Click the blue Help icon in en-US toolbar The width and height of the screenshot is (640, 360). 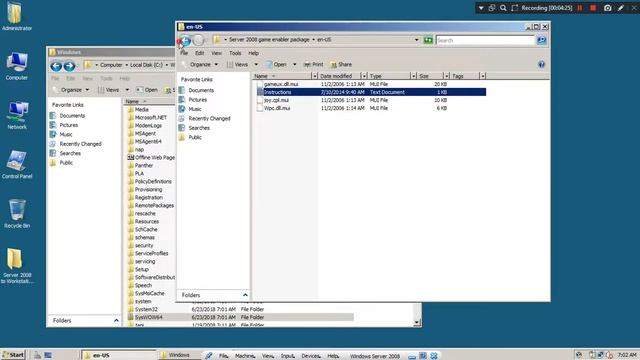pyautogui.click(x=541, y=64)
